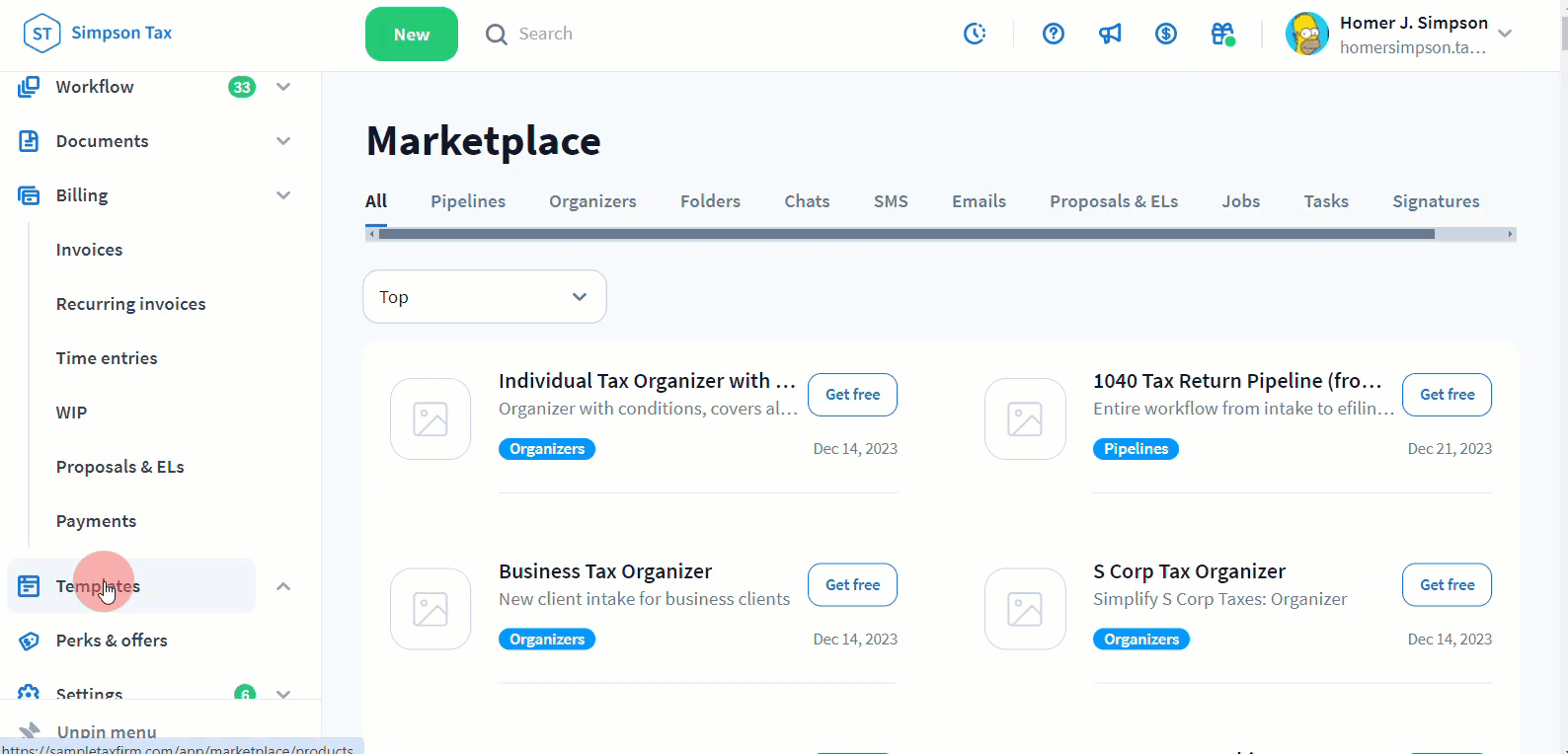The height and width of the screenshot is (754, 1568).
Task: Switch to the Pipelines tab
Action: [468, 201]
